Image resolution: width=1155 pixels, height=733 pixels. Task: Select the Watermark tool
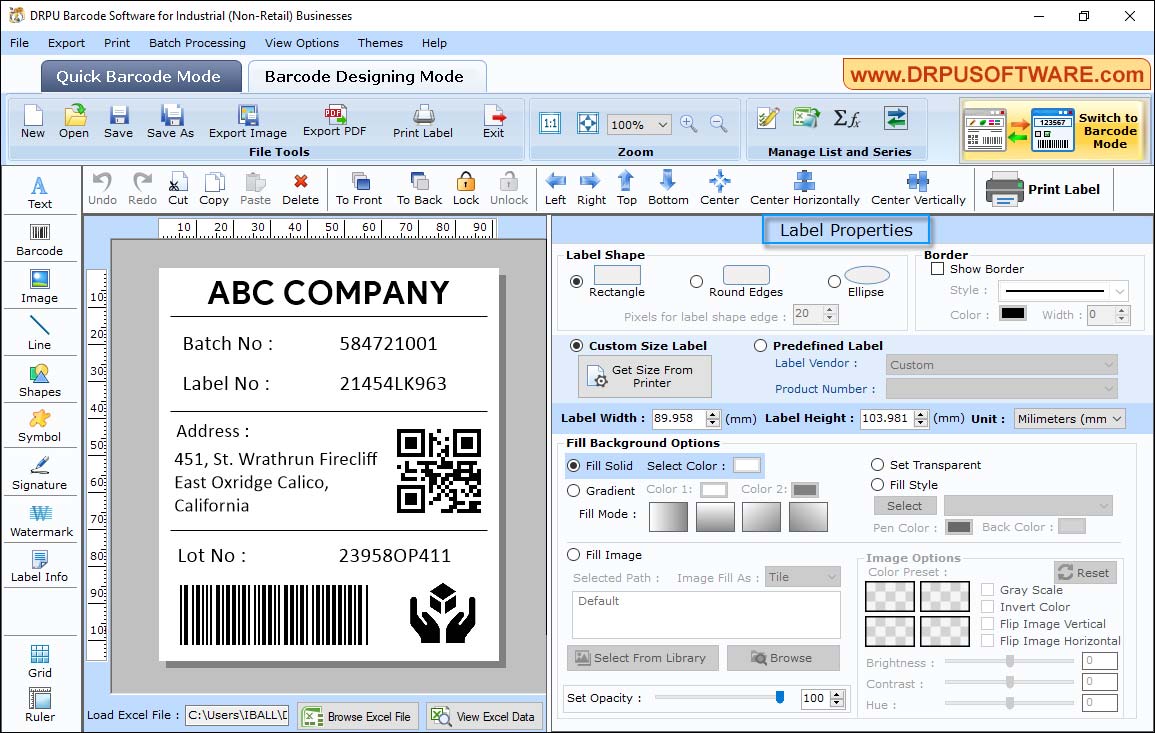[40, 519]
